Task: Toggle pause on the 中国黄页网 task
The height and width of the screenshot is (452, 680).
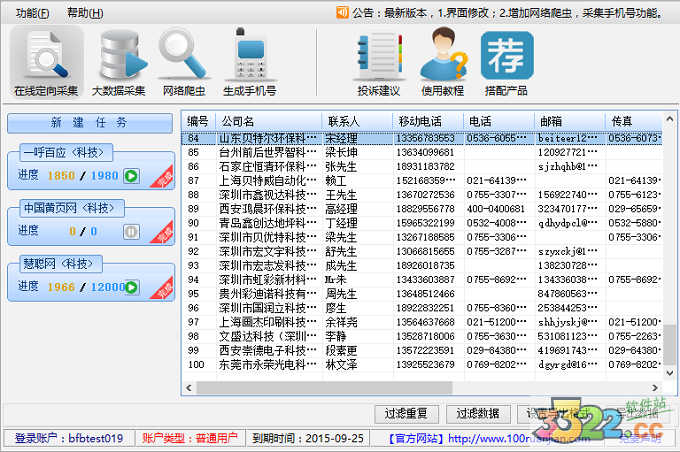Action: 130,231
